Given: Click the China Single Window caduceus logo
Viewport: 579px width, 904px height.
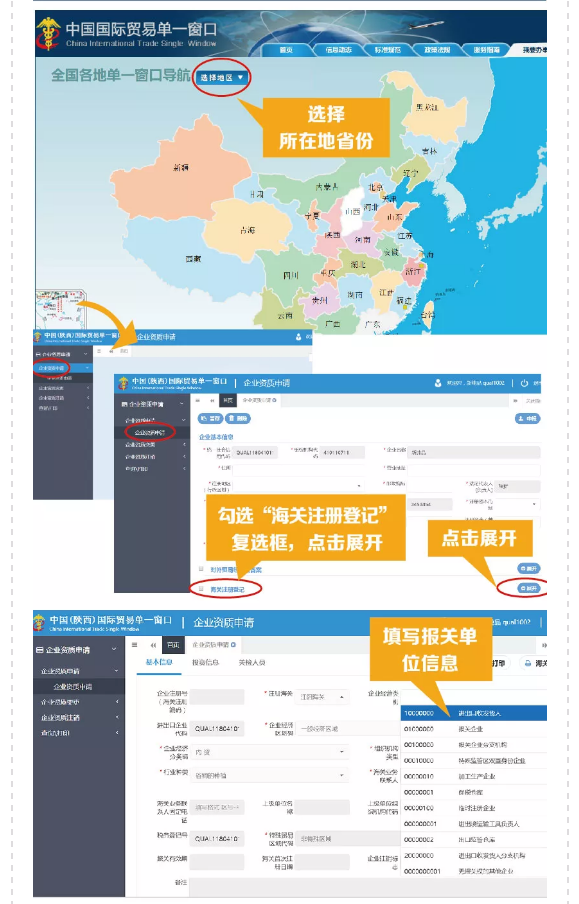Looking at the screenshot, I should point(48,33).
